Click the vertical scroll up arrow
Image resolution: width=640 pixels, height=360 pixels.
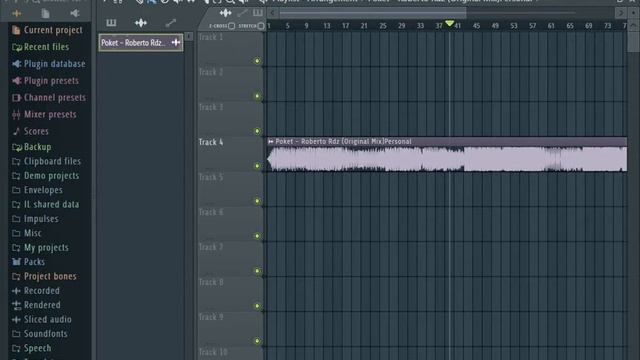click(x=633, y=25)
